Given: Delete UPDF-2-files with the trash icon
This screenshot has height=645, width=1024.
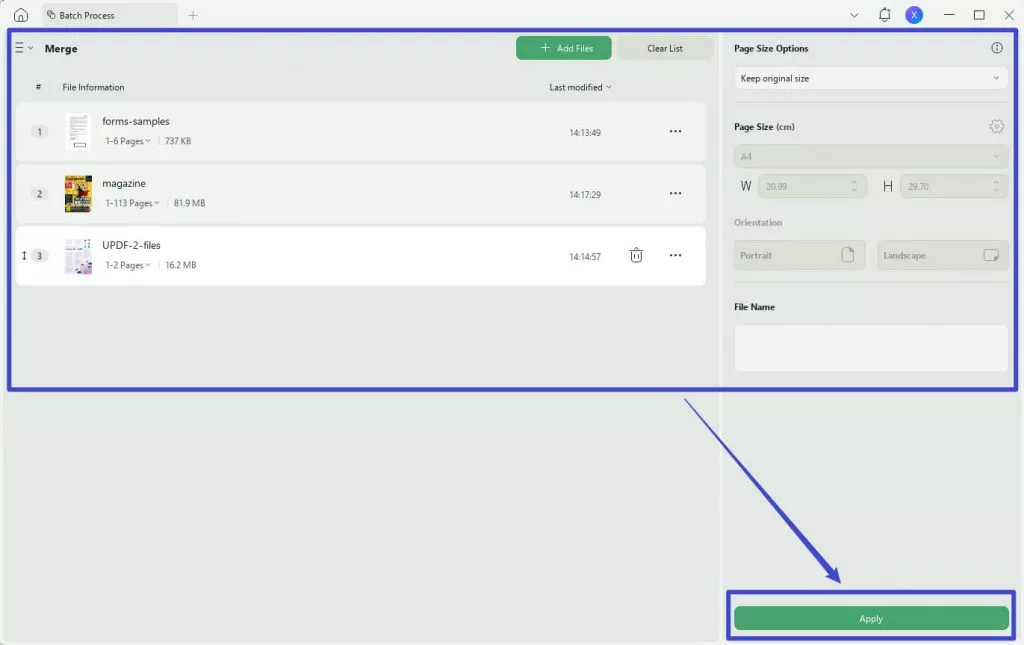Looking at the screenshot, I should [636, 255].
